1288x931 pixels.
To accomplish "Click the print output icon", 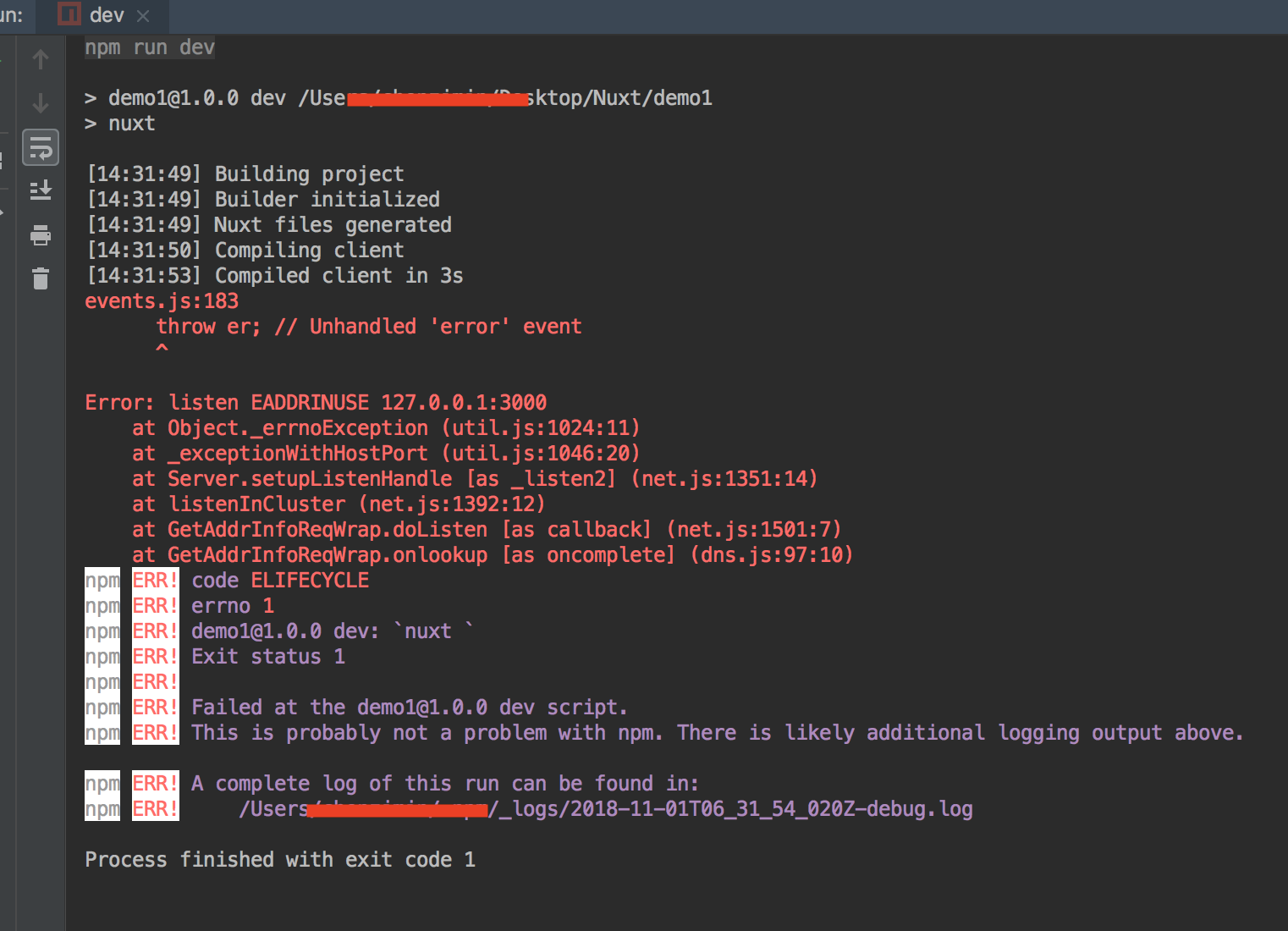I will coord(41,234).
